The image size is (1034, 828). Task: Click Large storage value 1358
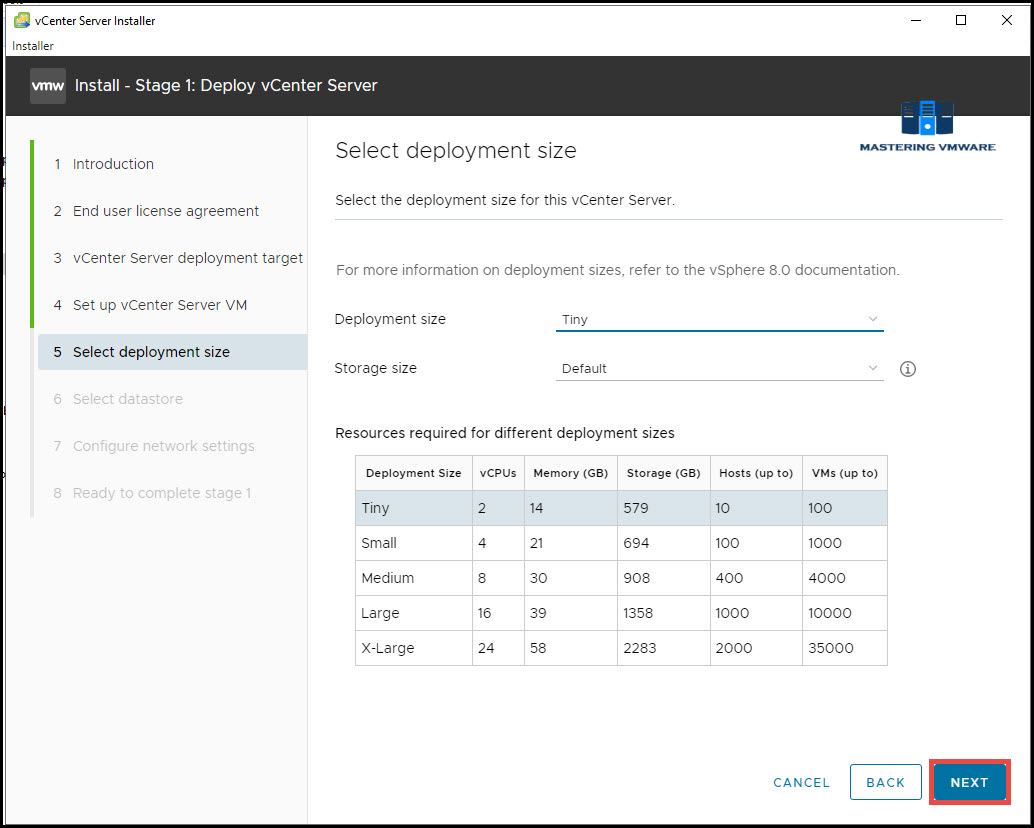[x=638, y=613]
